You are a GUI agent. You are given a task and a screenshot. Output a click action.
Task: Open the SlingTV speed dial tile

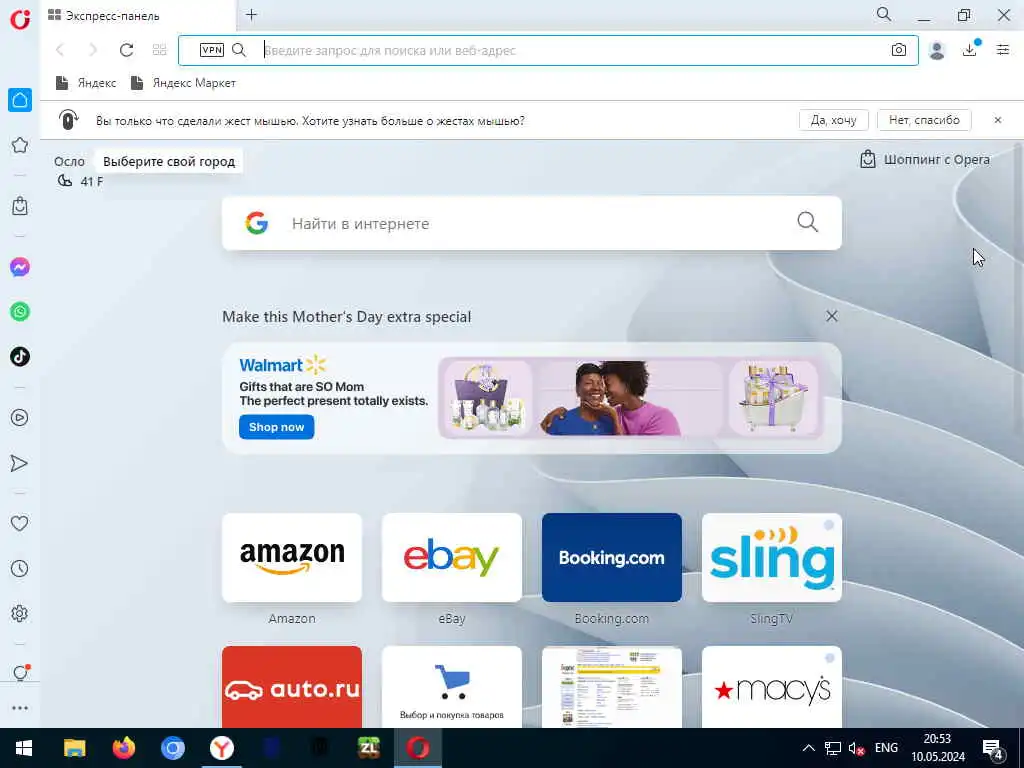pos(772,558)
